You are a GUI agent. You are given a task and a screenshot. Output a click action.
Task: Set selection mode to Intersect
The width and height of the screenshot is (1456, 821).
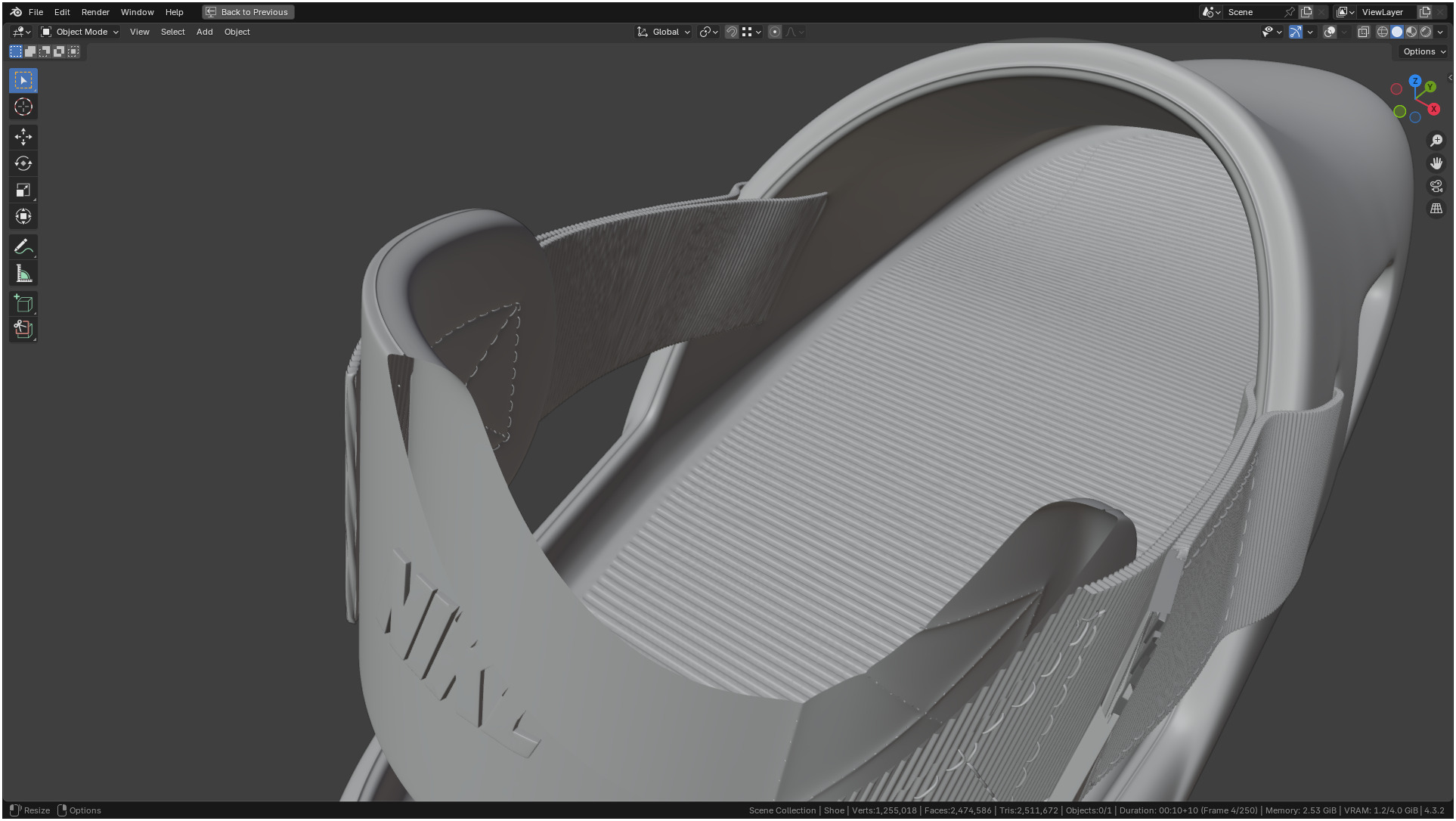(73, 51)
